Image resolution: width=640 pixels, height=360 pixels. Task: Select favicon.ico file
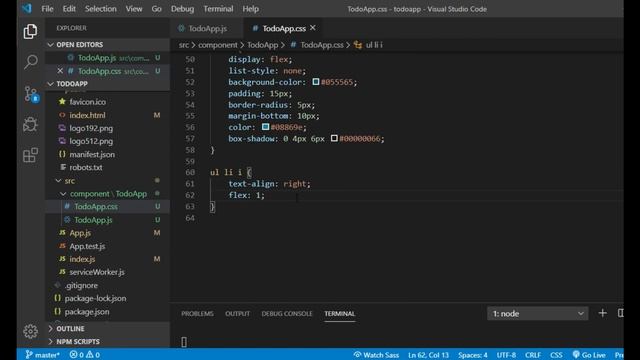pos(87,102)
